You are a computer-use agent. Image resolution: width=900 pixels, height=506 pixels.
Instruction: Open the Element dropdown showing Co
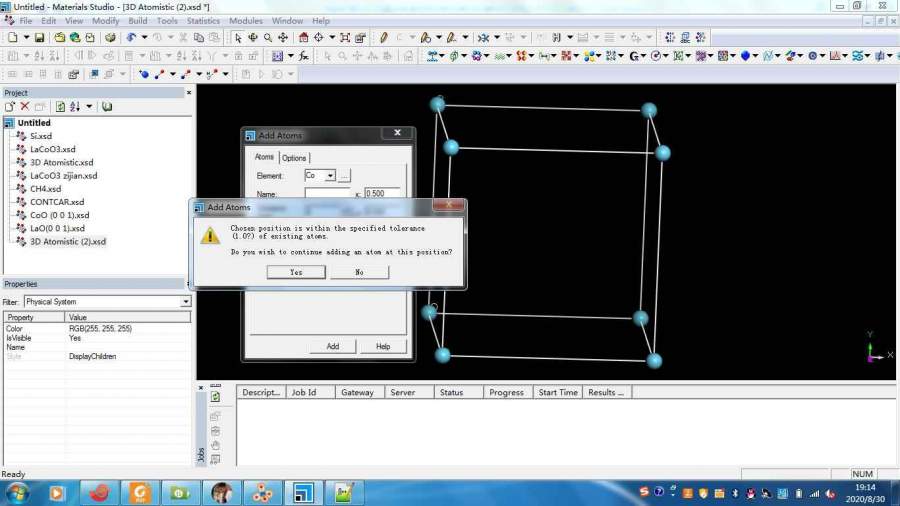330,176
